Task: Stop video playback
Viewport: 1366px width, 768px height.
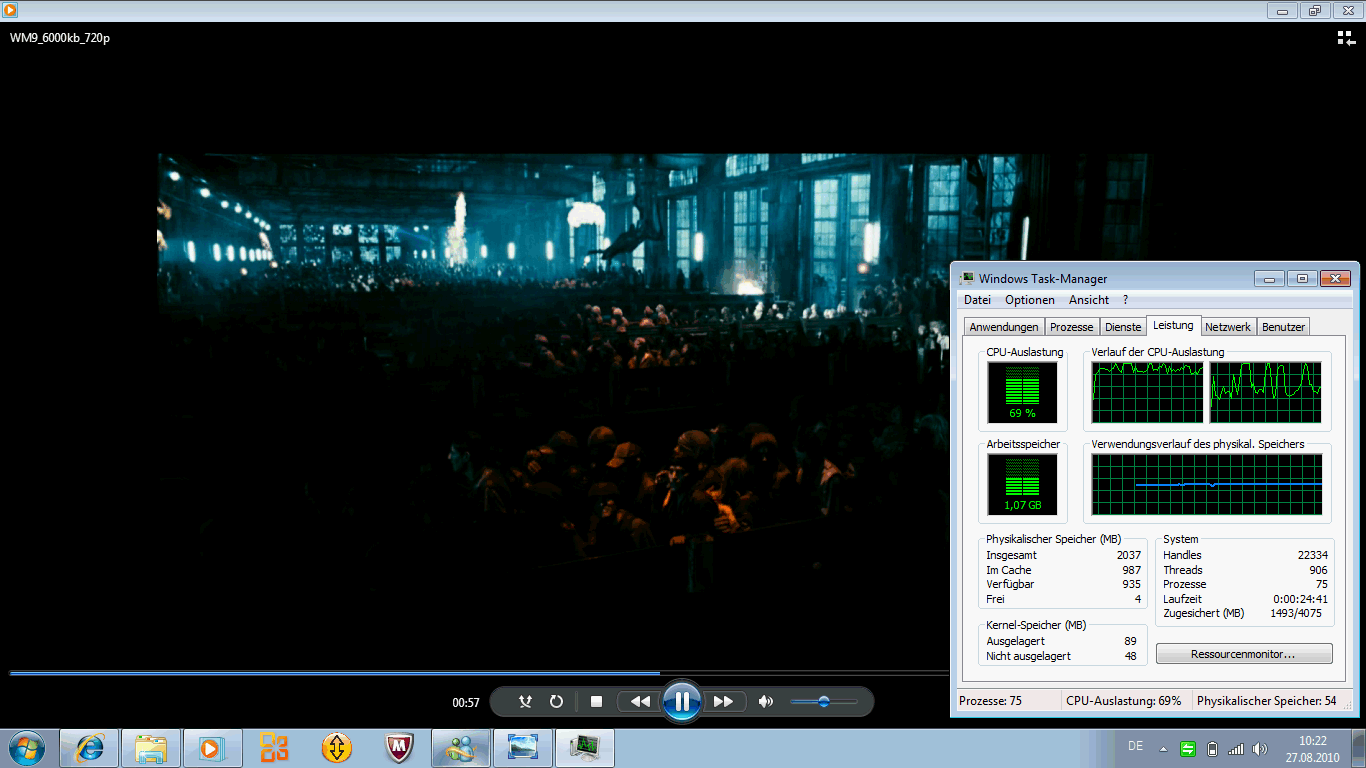Action: pos(596,702)
